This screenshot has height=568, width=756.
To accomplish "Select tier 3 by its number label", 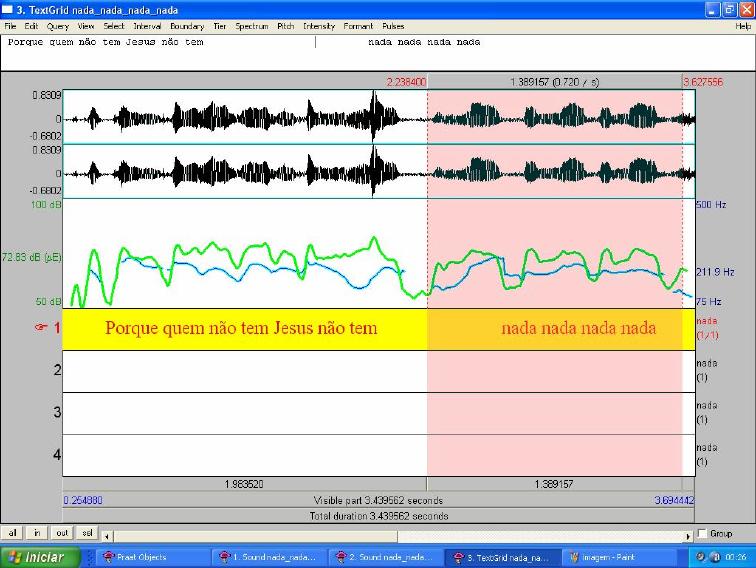I will pos(57,412).
